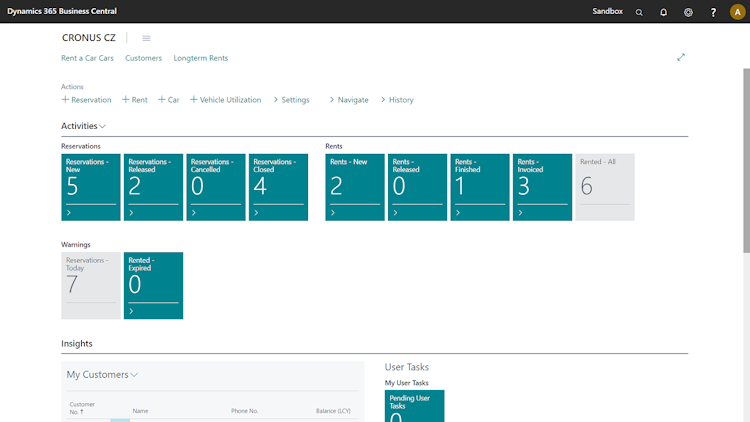The width and height of the screenshot is (750, 422).
Task: Expand the Settings action group
Action: click(x=291, y=100)
